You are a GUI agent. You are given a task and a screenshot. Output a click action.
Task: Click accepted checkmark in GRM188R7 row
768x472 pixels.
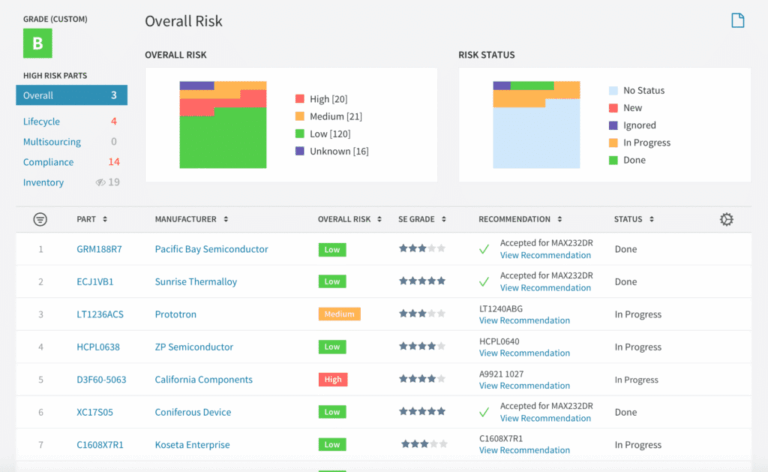click(484, 249)
